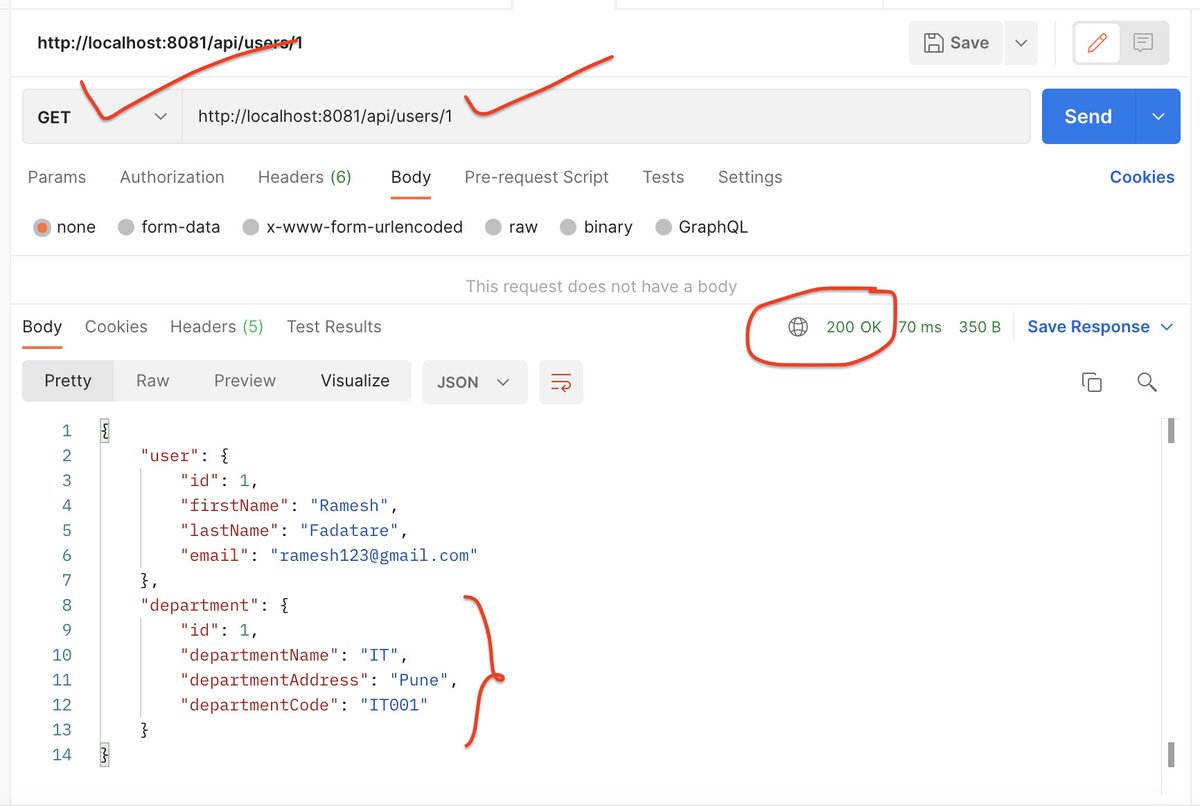Click the wrap lines icon beside JSON dropdown
This screenshot has height=806, width=1200.
tap(560, 382)
